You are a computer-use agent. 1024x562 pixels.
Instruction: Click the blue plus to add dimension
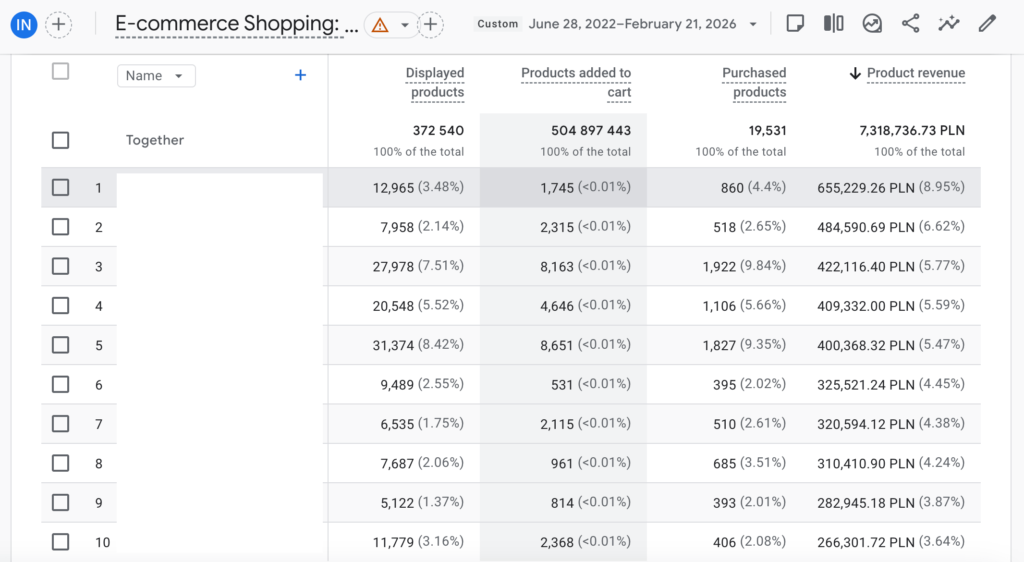click(300, 75)
